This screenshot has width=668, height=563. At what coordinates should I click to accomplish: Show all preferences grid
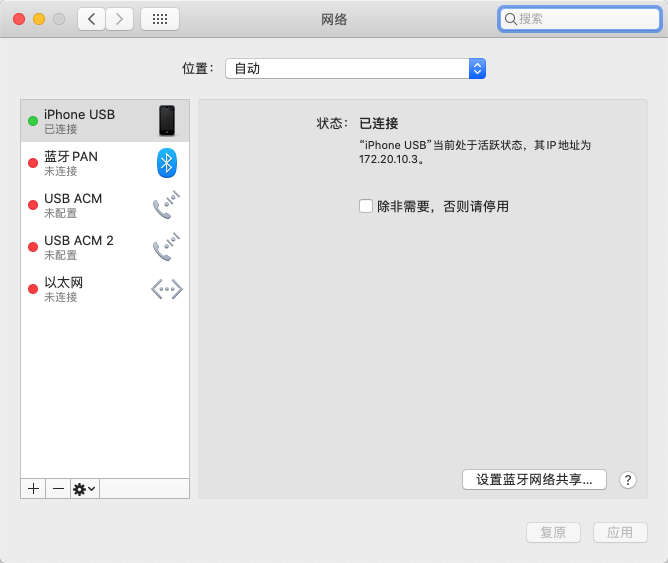point(160,19)
